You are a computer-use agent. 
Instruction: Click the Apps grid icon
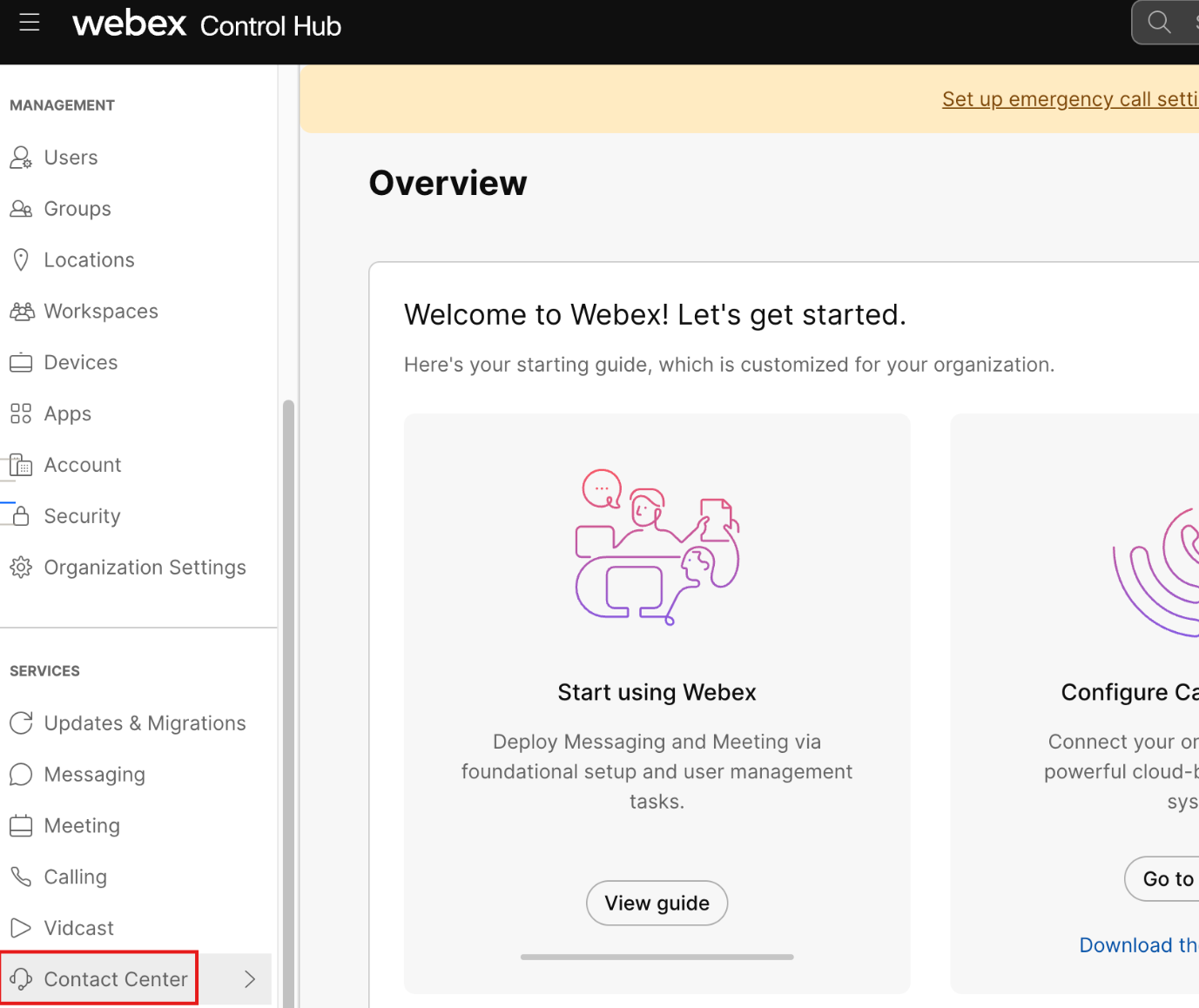click(x=21, y=413)
